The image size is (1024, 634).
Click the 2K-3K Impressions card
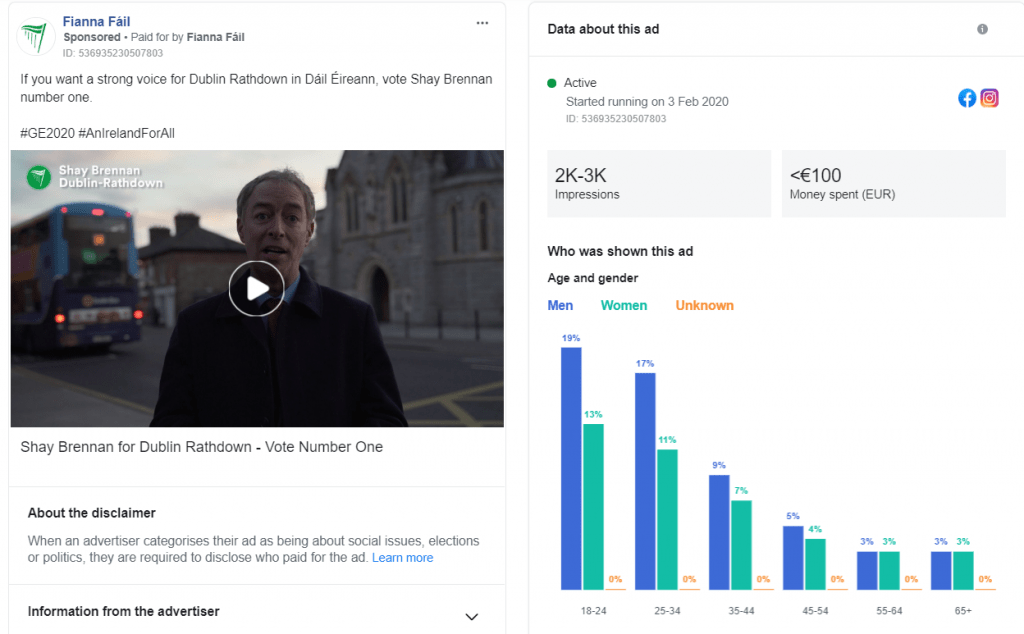pos(659,183)
